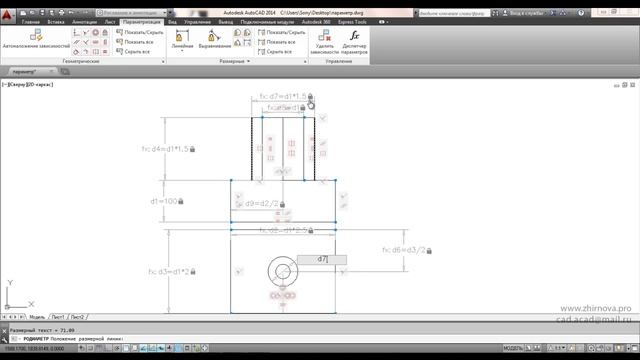Click Скрыть все in the Геометрические panel

tap(133, 52)
